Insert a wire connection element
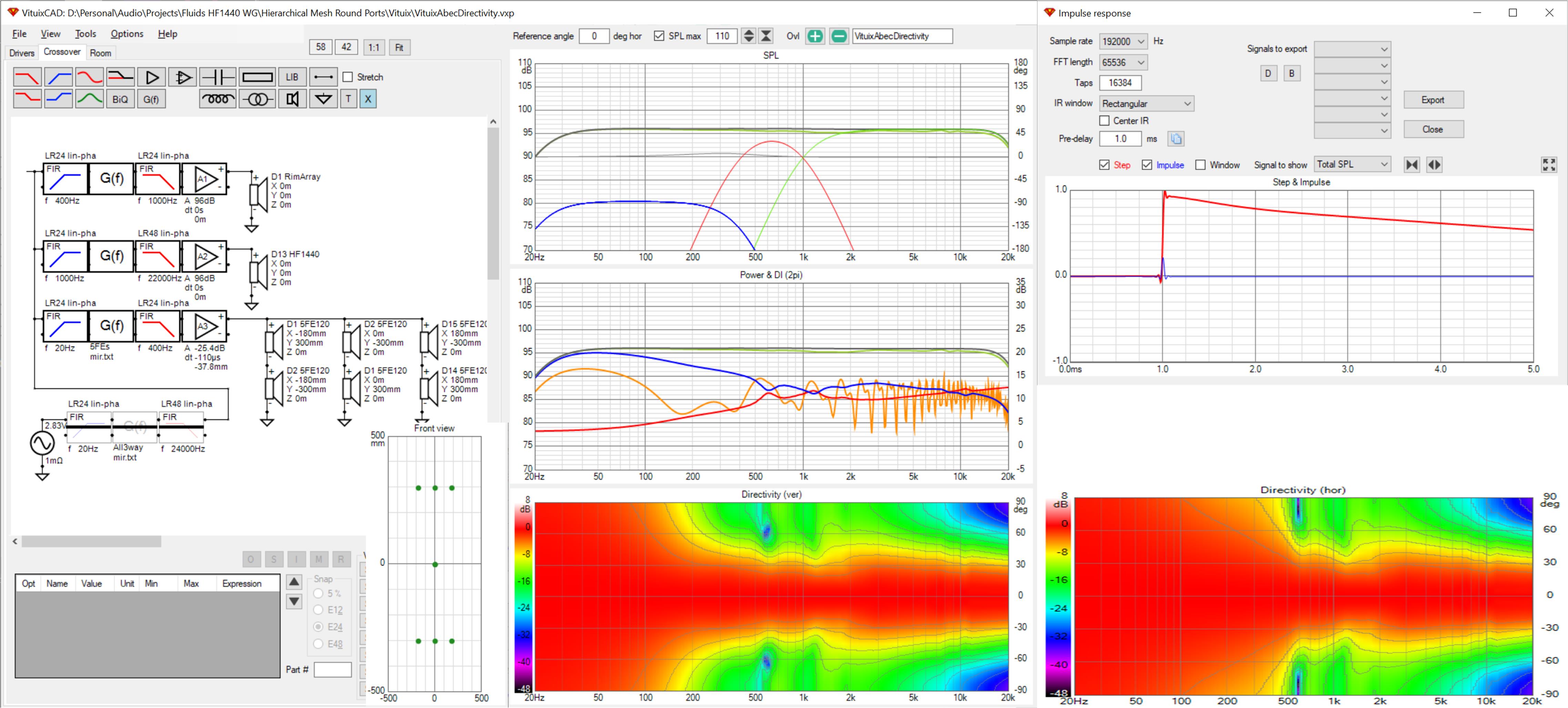 coord(323,77)
